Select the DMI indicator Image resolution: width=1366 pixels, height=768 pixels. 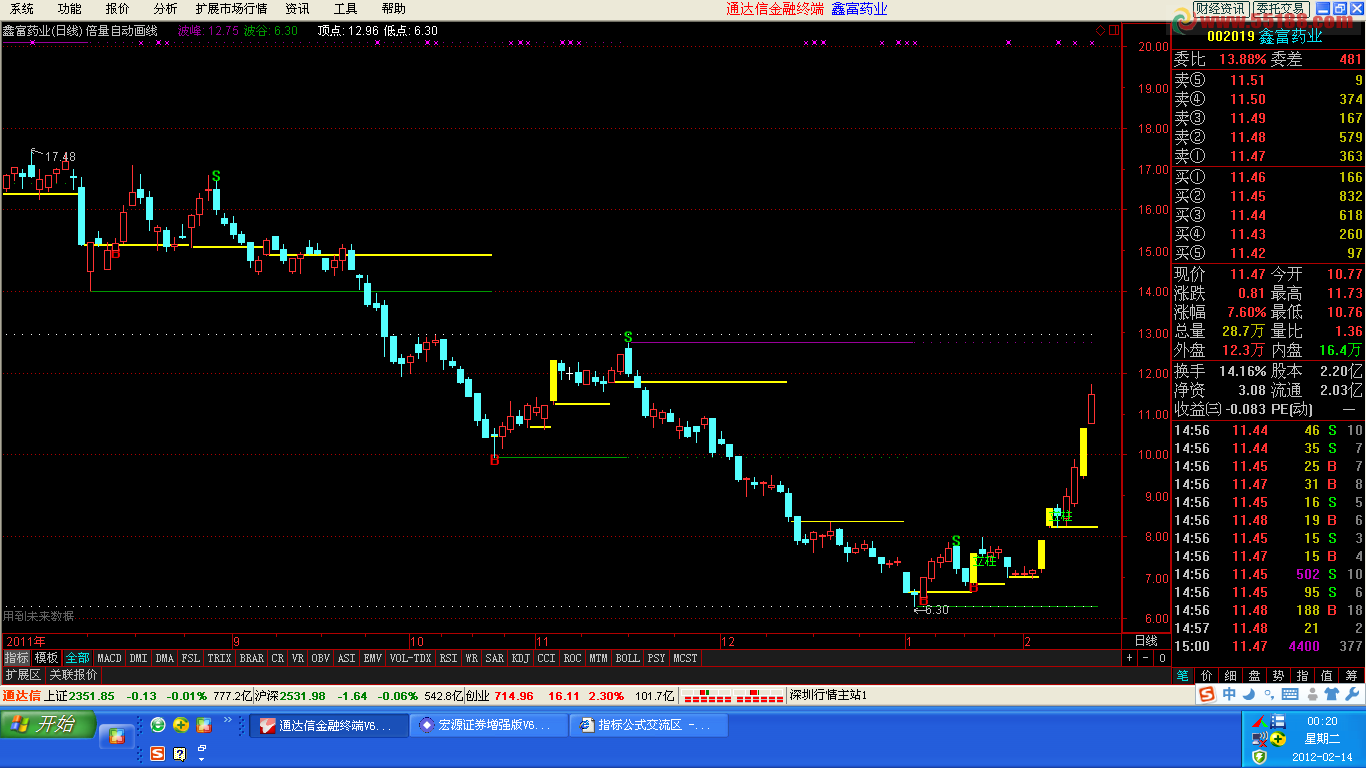pyautogui.click(x=138, y=658)
